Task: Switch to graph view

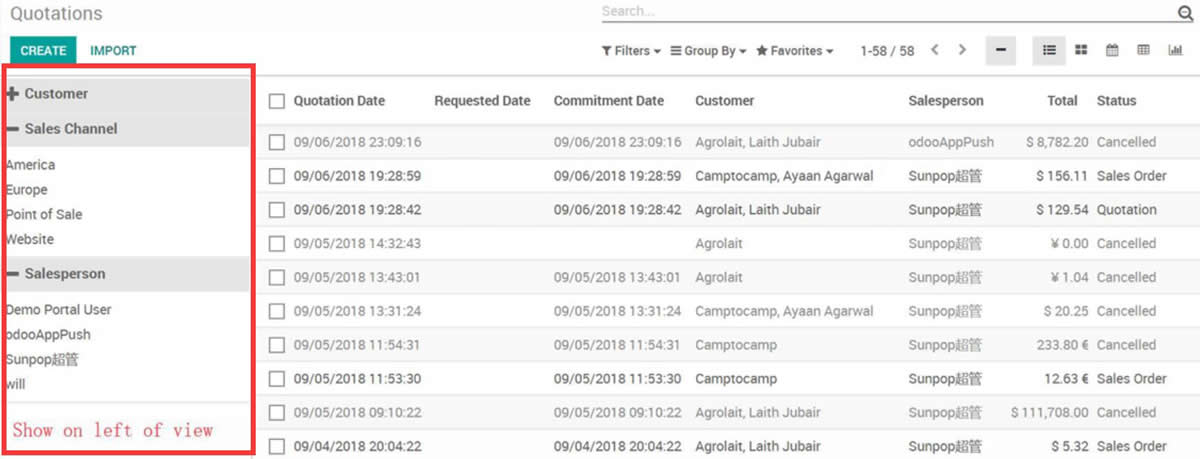Action: pyautogui.click(x=1175, y=50)
